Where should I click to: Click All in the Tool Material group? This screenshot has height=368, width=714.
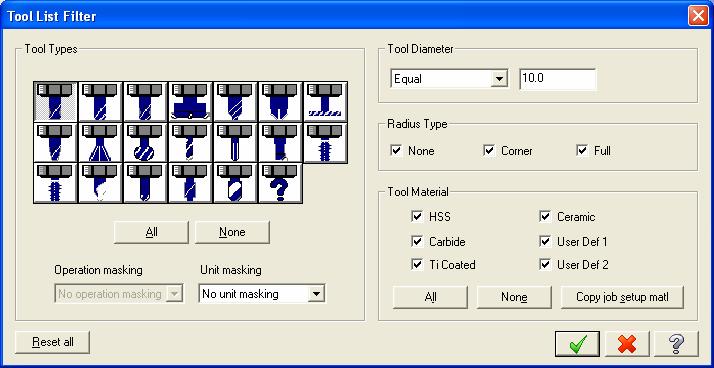(430, 297)
